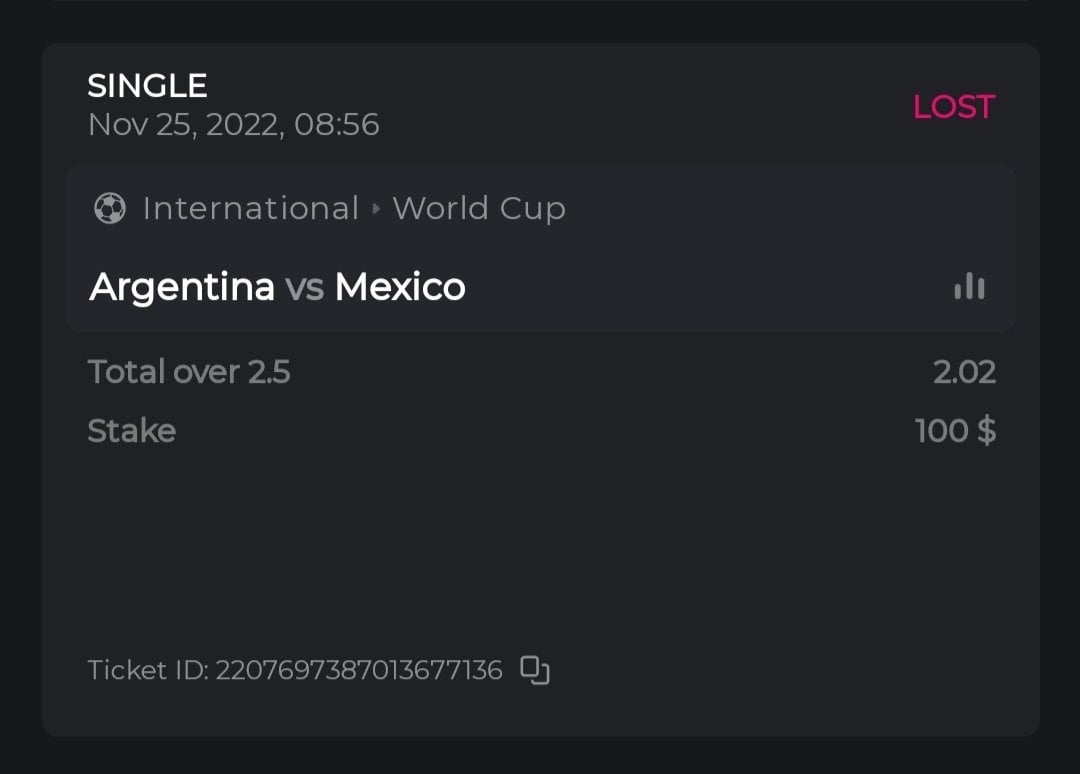Click the SINGLE bet type heading
Viewport: 1080px width, 774px height.
pyautogui.click(x=147, y=86)
